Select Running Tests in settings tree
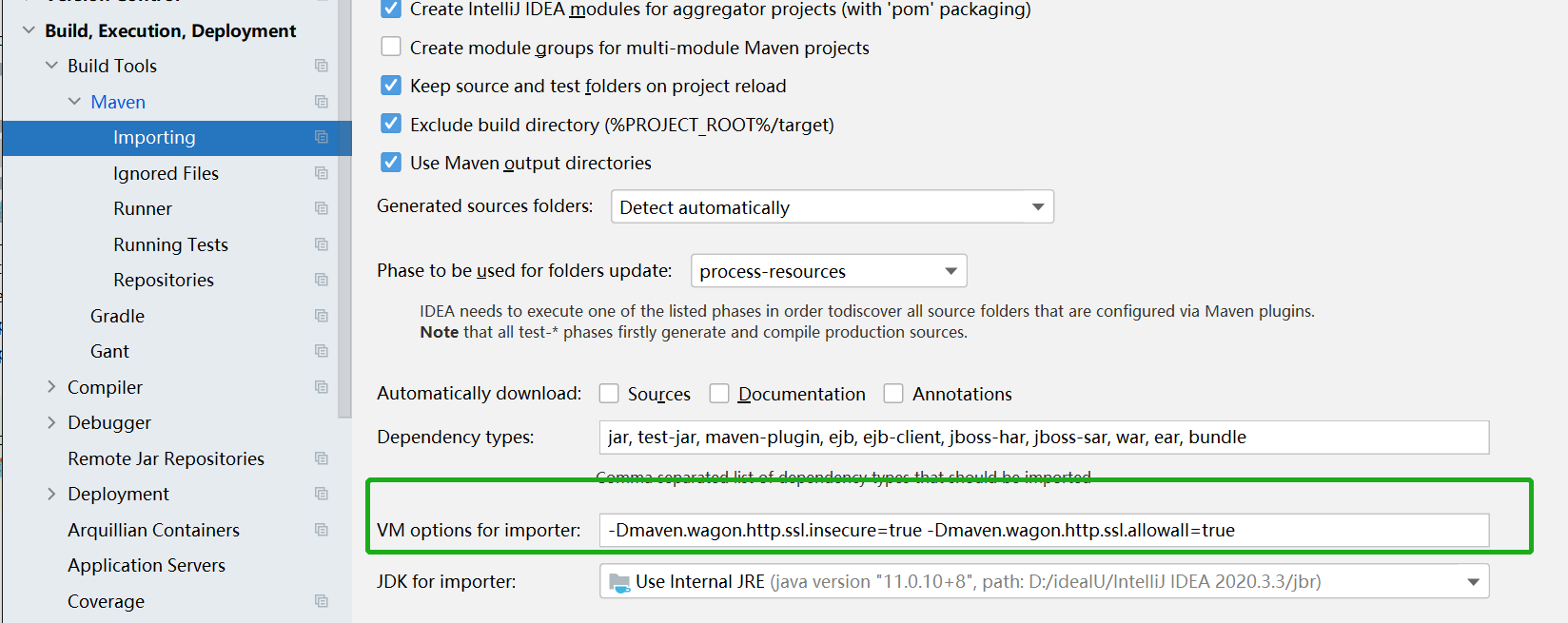This screenshot has width=1568, height=623. (170, 244)
